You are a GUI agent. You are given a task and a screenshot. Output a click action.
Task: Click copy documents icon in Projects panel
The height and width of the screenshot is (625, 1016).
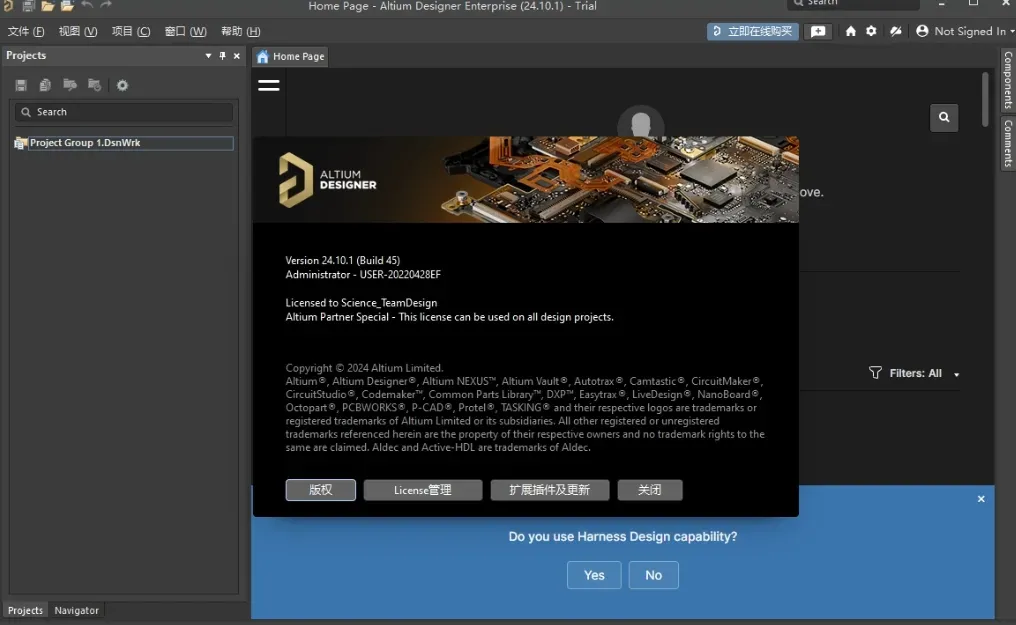coord(45,85)
